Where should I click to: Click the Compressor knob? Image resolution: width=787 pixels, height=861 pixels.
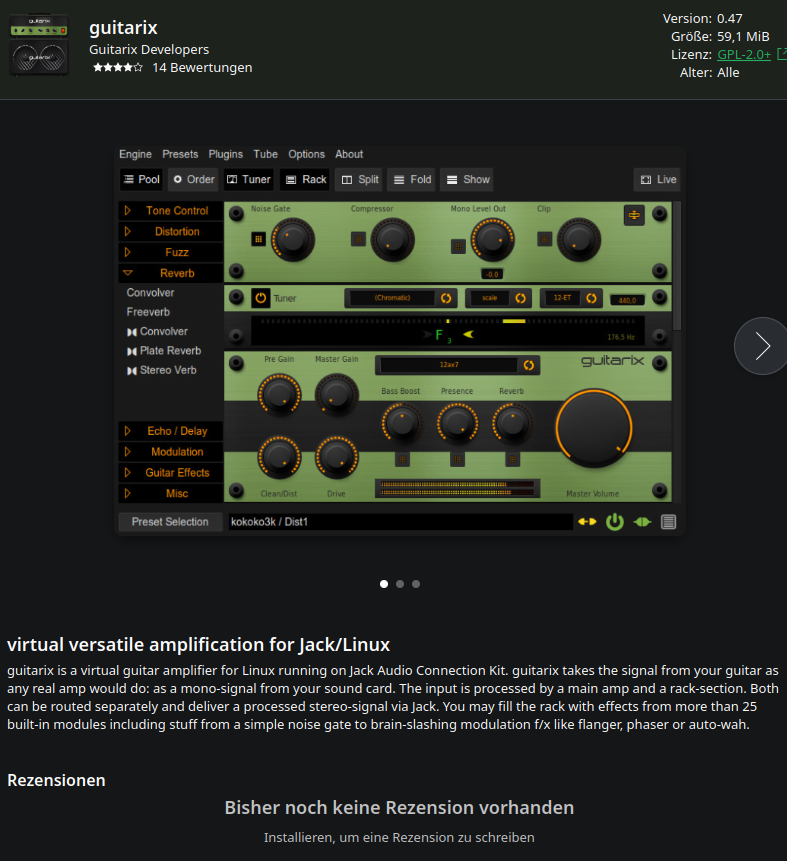tap(392, 240)
